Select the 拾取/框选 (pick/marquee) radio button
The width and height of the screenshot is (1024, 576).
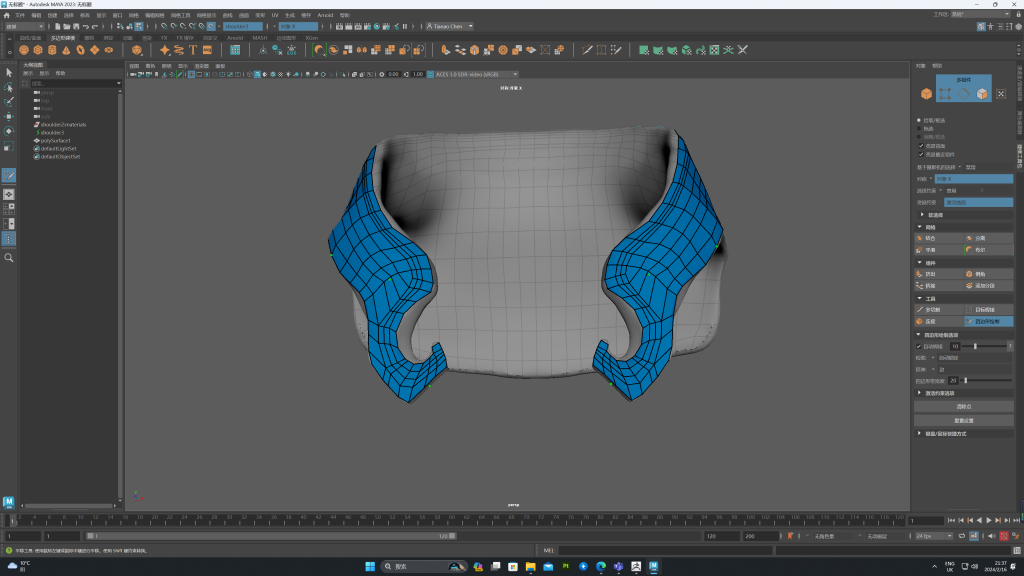tap(919, 120)
